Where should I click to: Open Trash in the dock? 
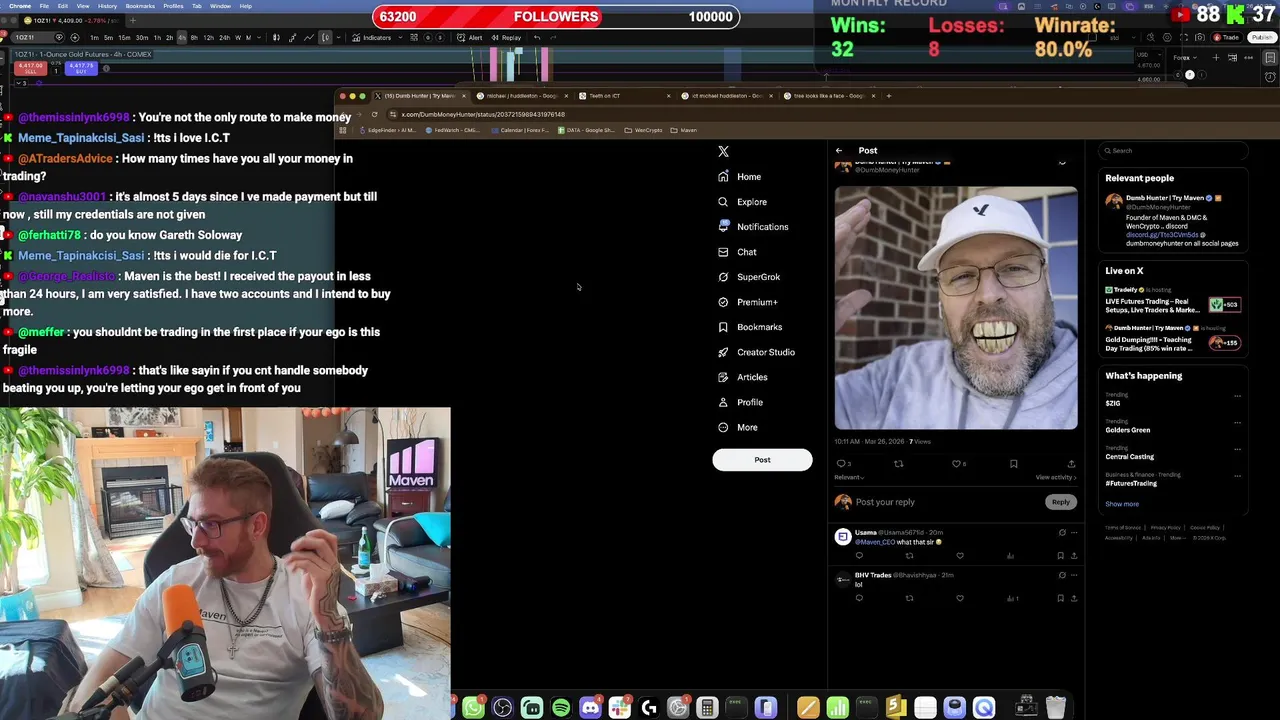[1056, 708]
